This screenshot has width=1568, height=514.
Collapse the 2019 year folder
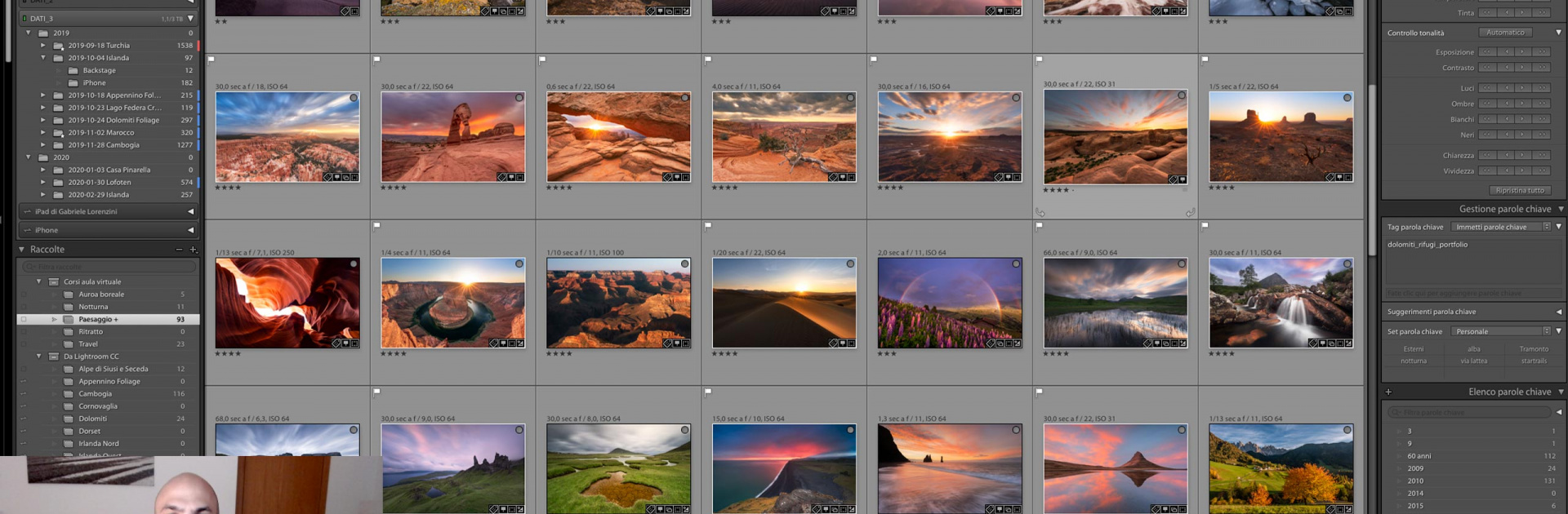29,33
